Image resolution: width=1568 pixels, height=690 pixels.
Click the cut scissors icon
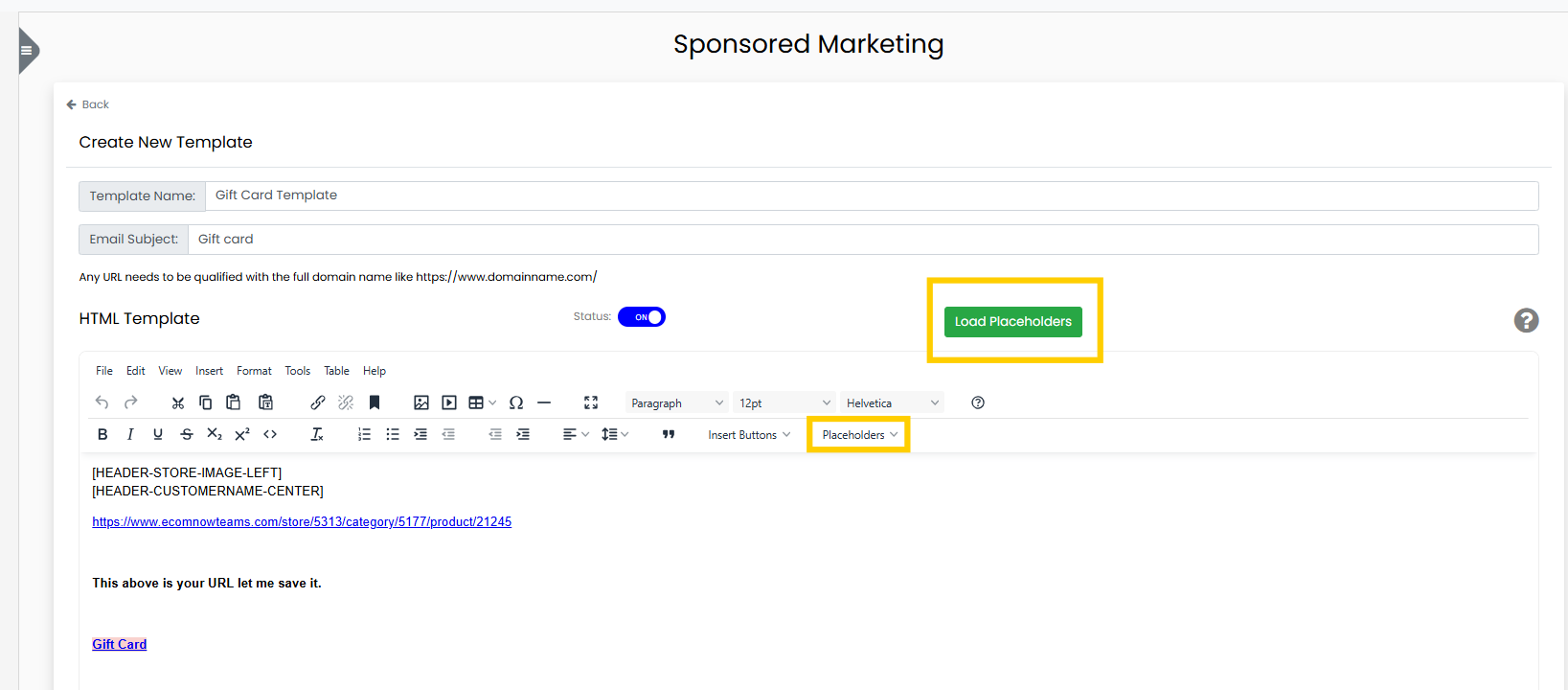tap(178, 402)
